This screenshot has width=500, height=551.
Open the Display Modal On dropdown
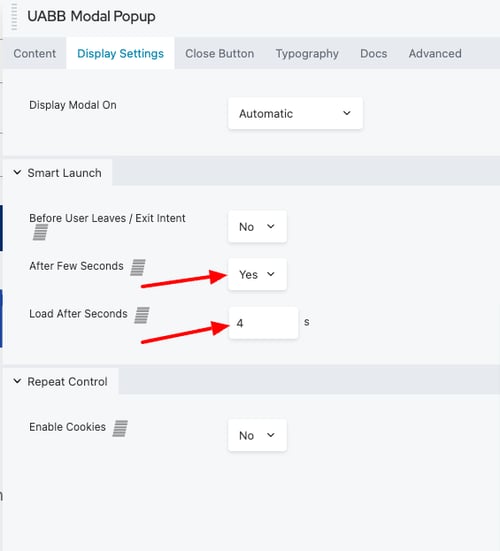tap(296, 114)
